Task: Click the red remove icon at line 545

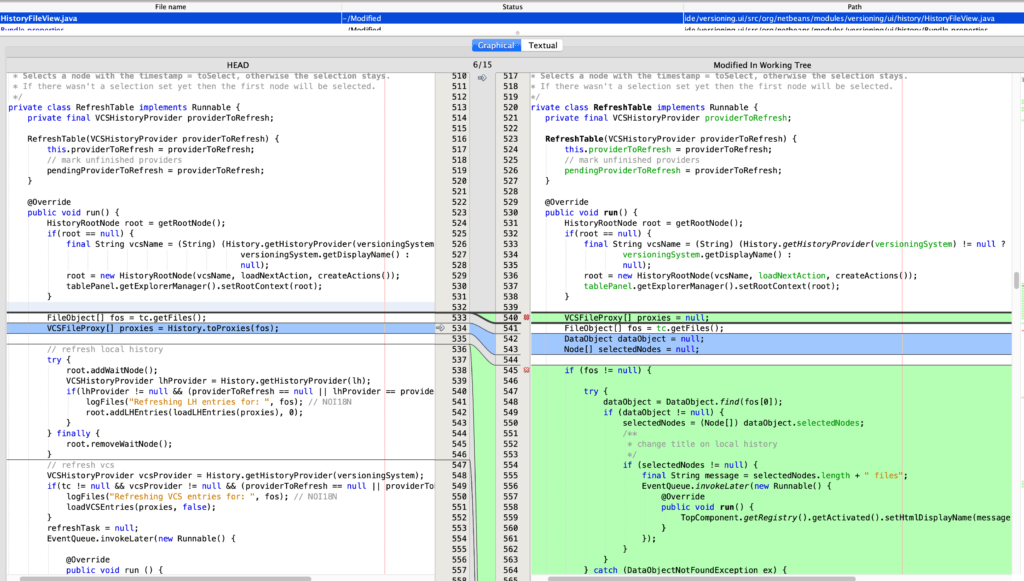Action: [527, 370]
